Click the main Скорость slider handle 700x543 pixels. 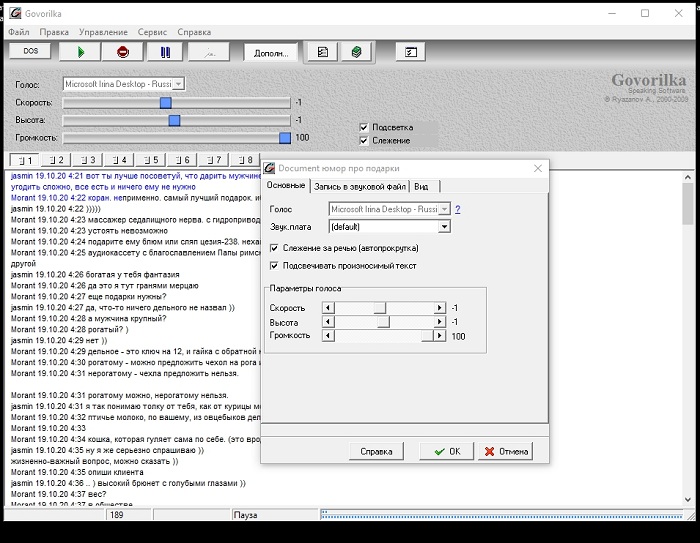point(166,103)
